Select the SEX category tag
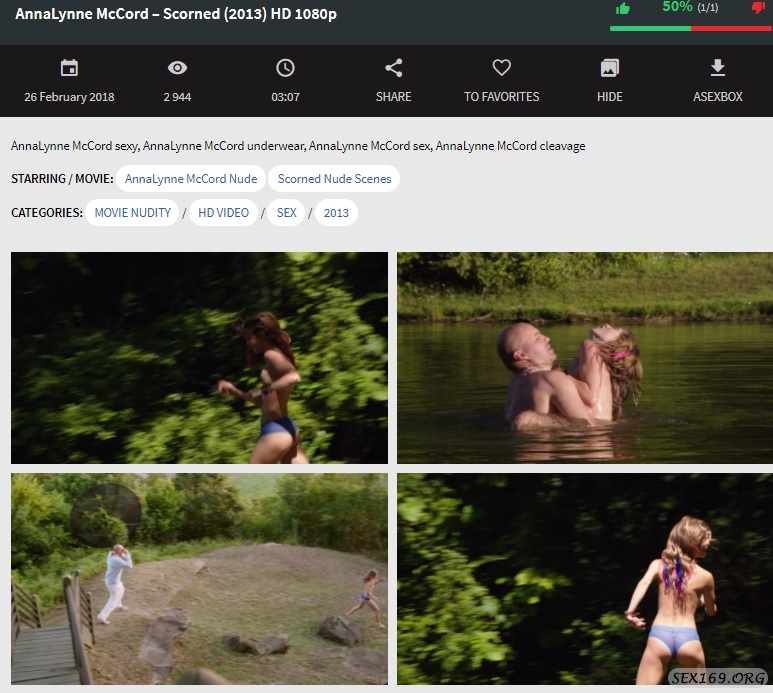Viewport: 773px width, 693px height. (x=287, y=213)
